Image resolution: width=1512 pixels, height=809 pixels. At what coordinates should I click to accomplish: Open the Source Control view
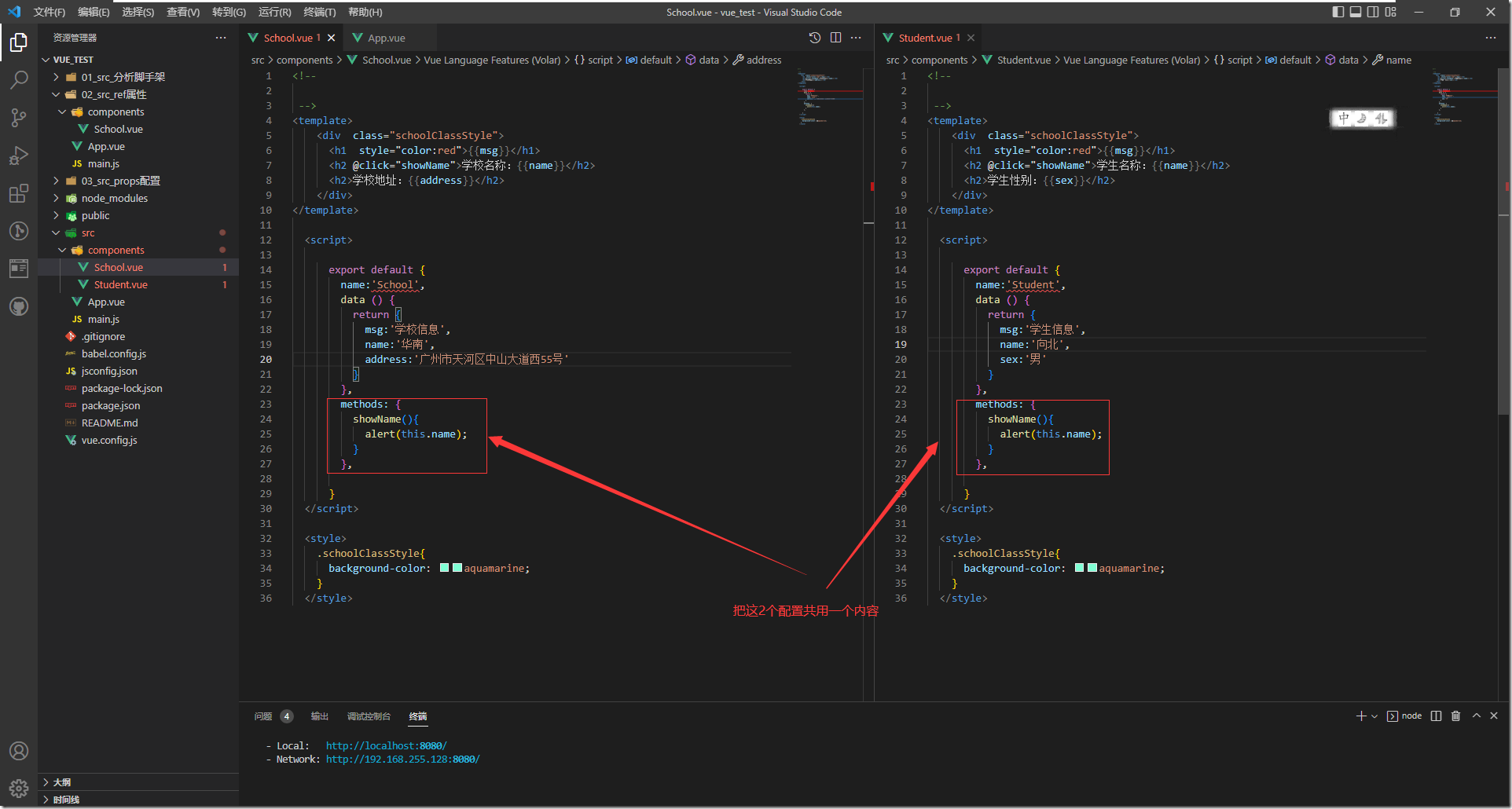(19, 118)
